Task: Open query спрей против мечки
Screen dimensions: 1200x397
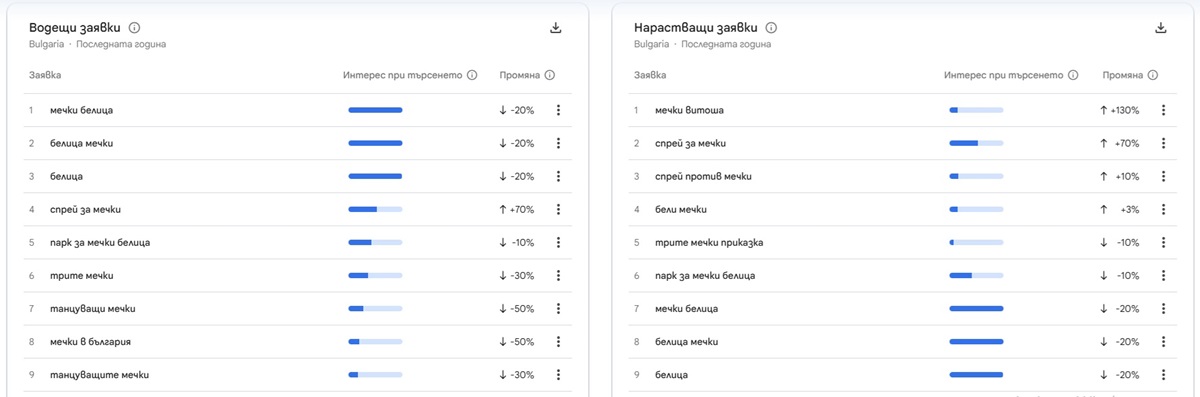Action: click(x=703, y=176)
